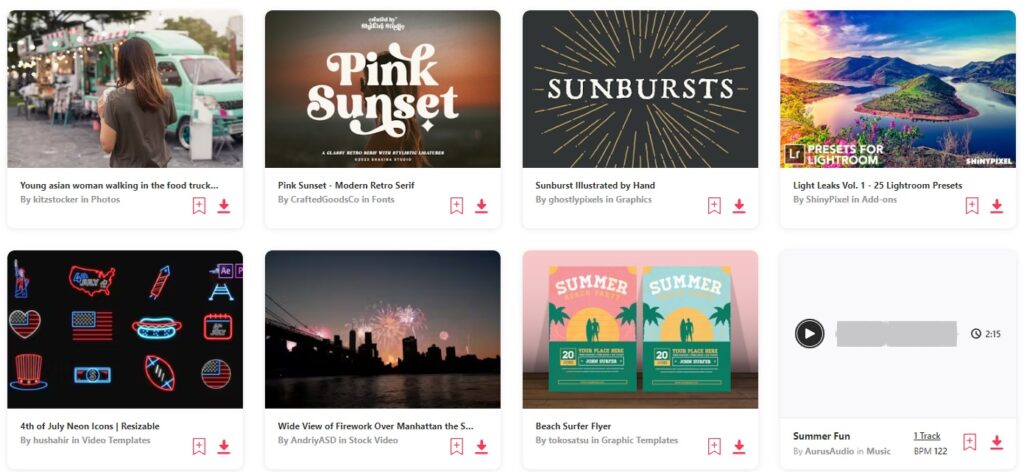This screenshot has width=1024, height=472.
Task: Bookmark the Sunburst Illustrated by Hand item
Action: (714, 206)
